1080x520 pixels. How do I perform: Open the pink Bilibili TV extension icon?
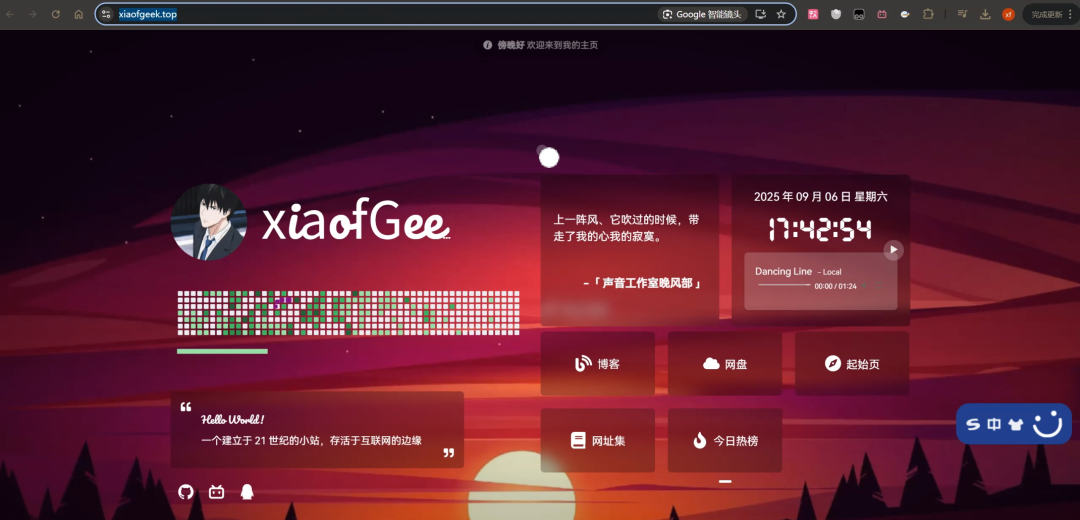pyautogui.click(x=882, y=14)
